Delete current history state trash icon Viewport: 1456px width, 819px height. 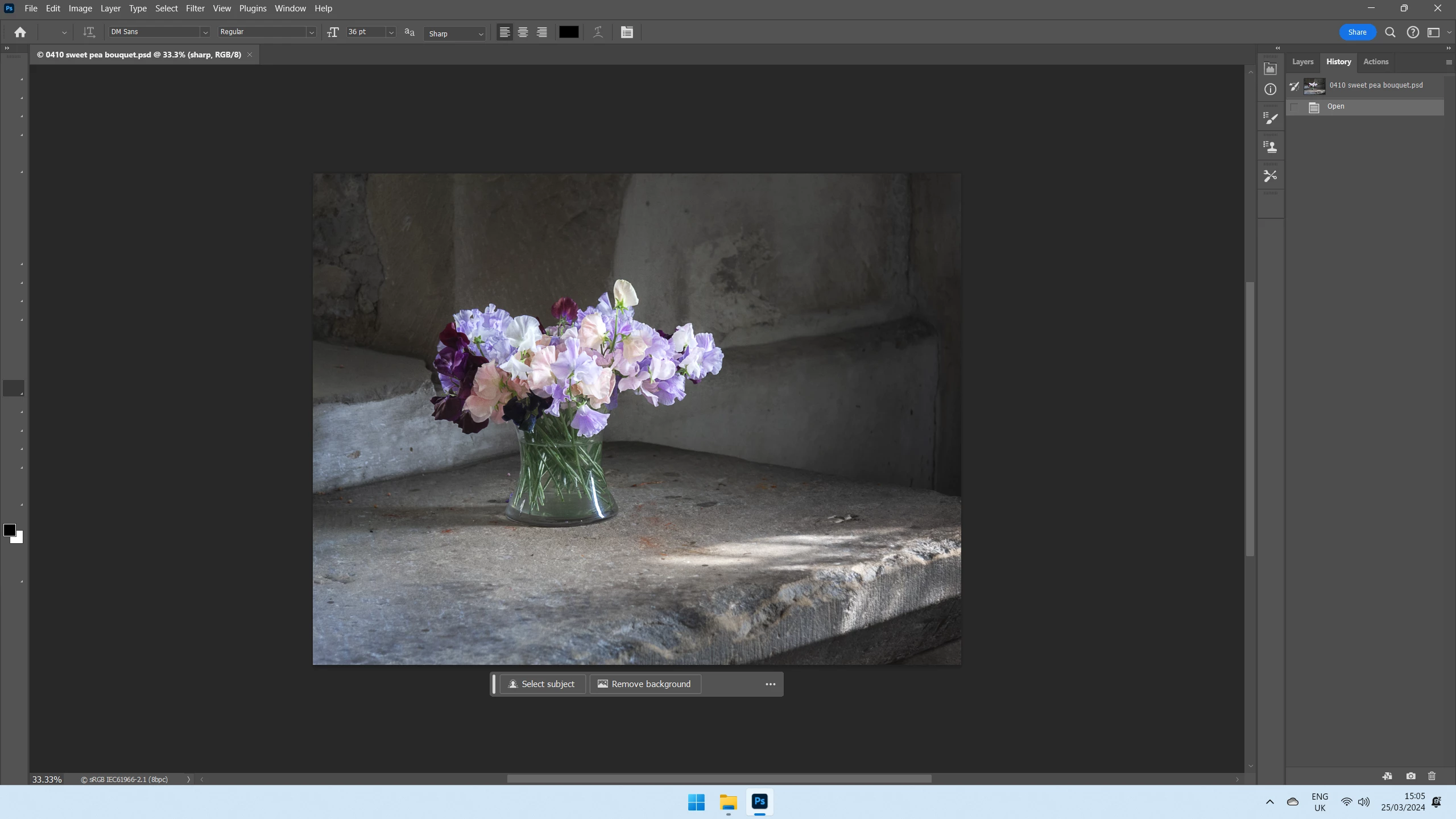point(1432,776)
